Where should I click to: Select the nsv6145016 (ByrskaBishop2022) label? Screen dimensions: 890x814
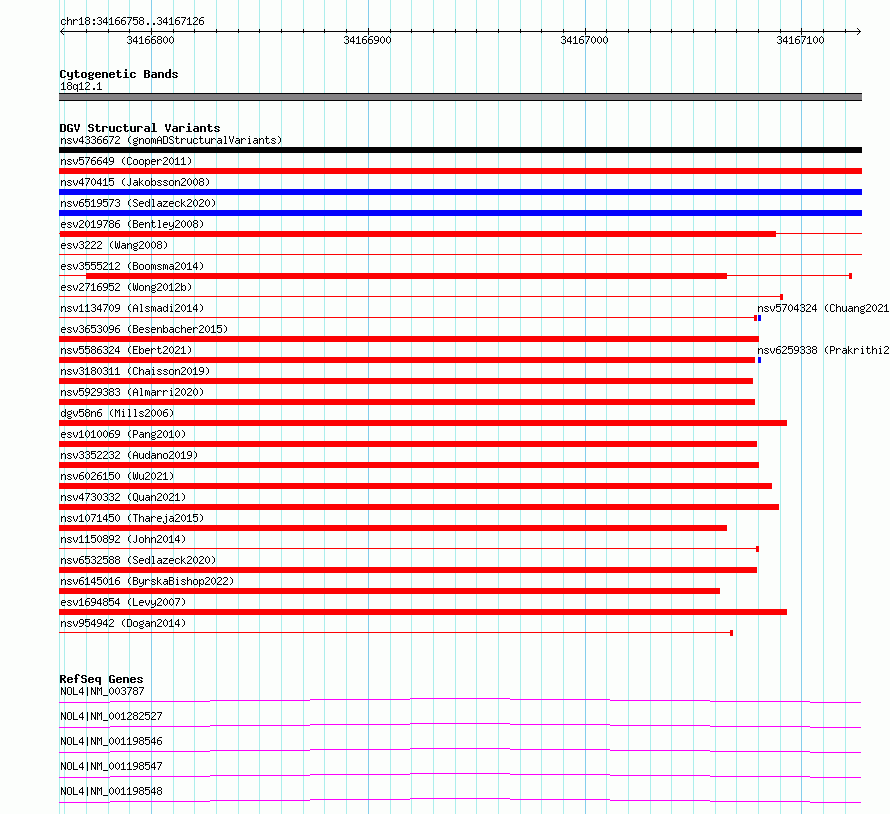(147, 581)
